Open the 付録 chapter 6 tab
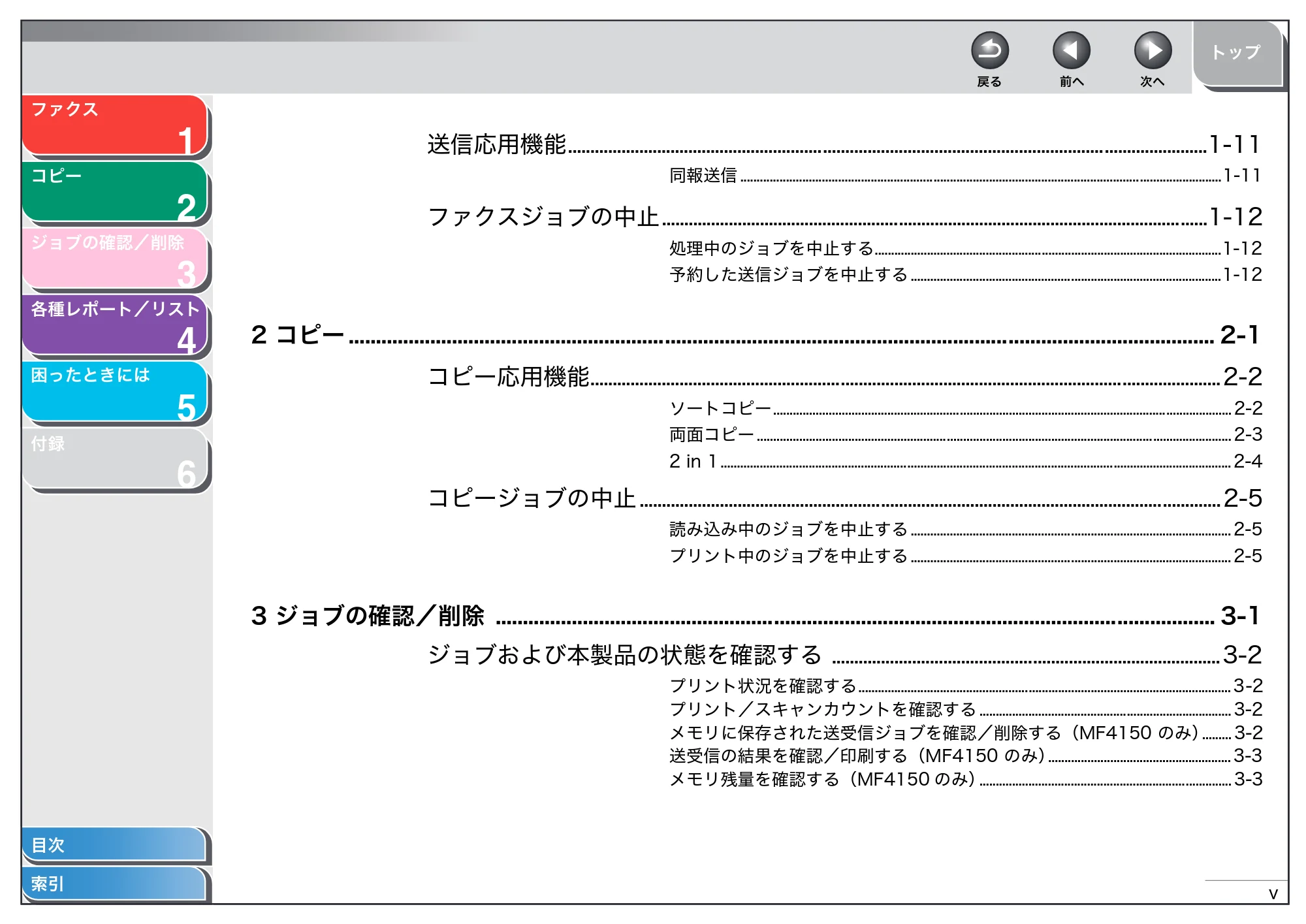Screen dimensions: 1306x924 pyautogui.click(x=115, y=459)
